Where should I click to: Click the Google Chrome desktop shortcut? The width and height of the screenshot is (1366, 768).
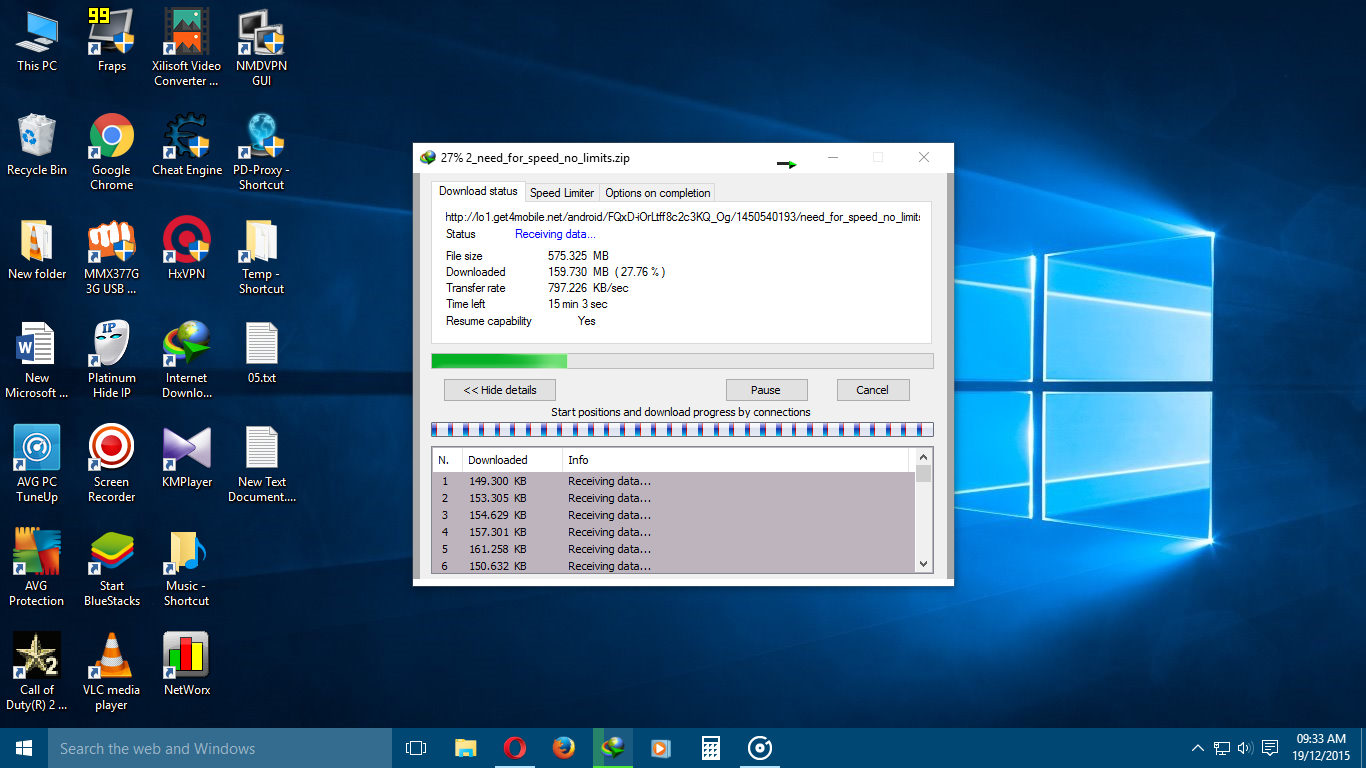[x=112, y=152]
